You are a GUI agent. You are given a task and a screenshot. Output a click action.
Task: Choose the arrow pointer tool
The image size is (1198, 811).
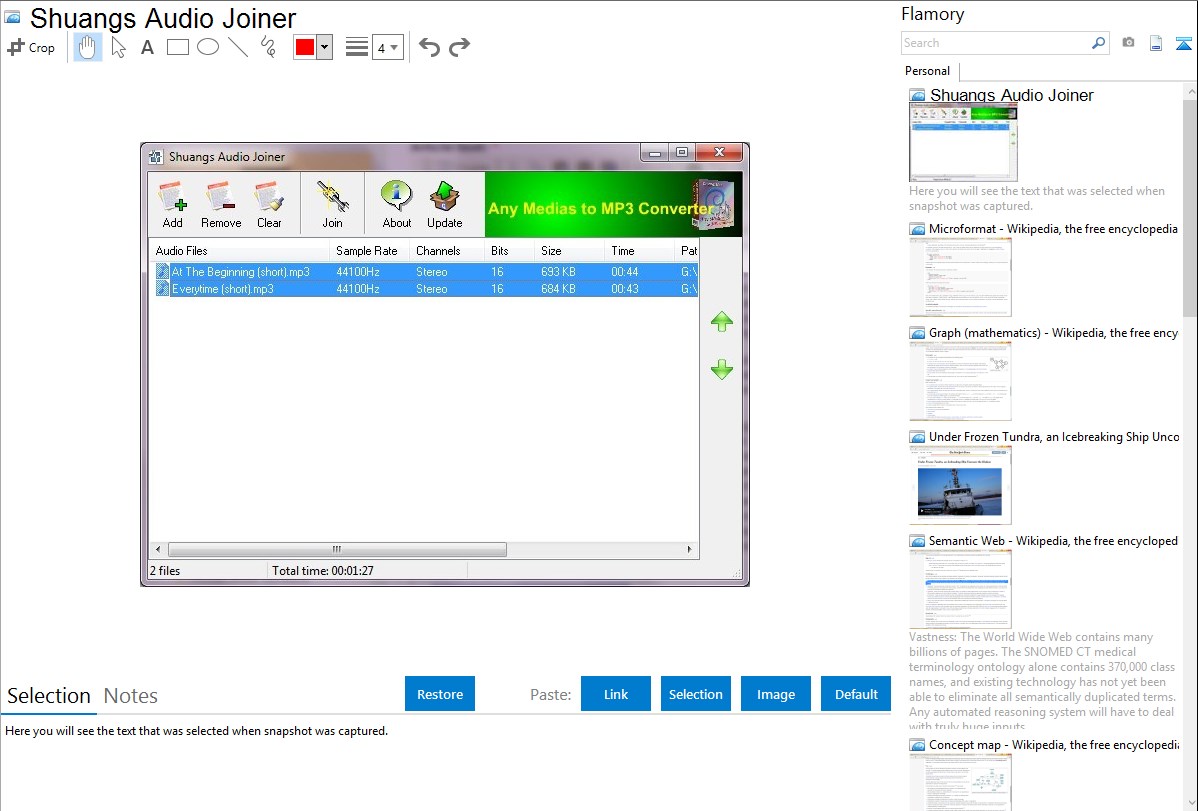point(118,47)
